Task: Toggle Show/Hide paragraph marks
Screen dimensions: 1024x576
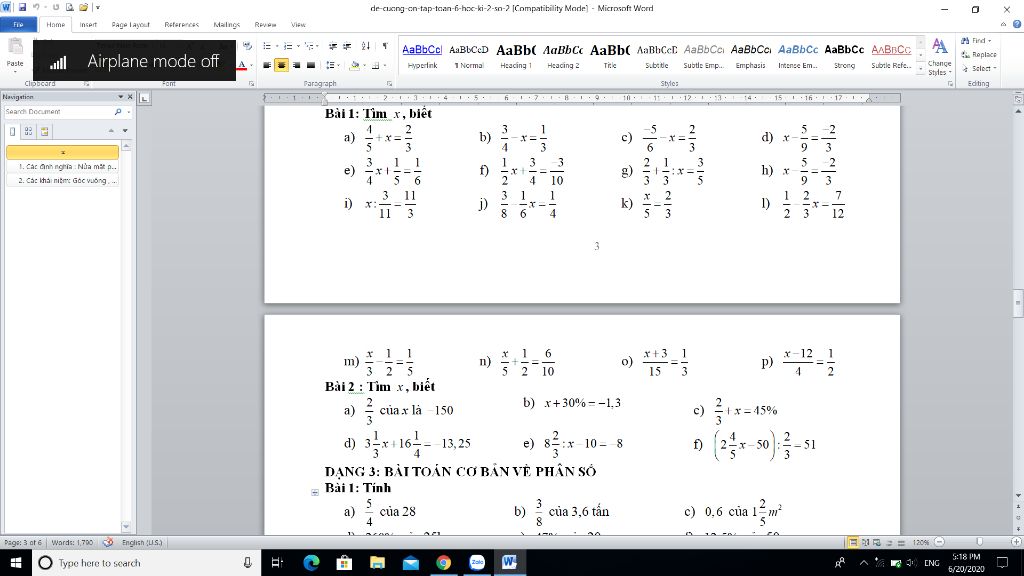Action: [x=385, y=46]
